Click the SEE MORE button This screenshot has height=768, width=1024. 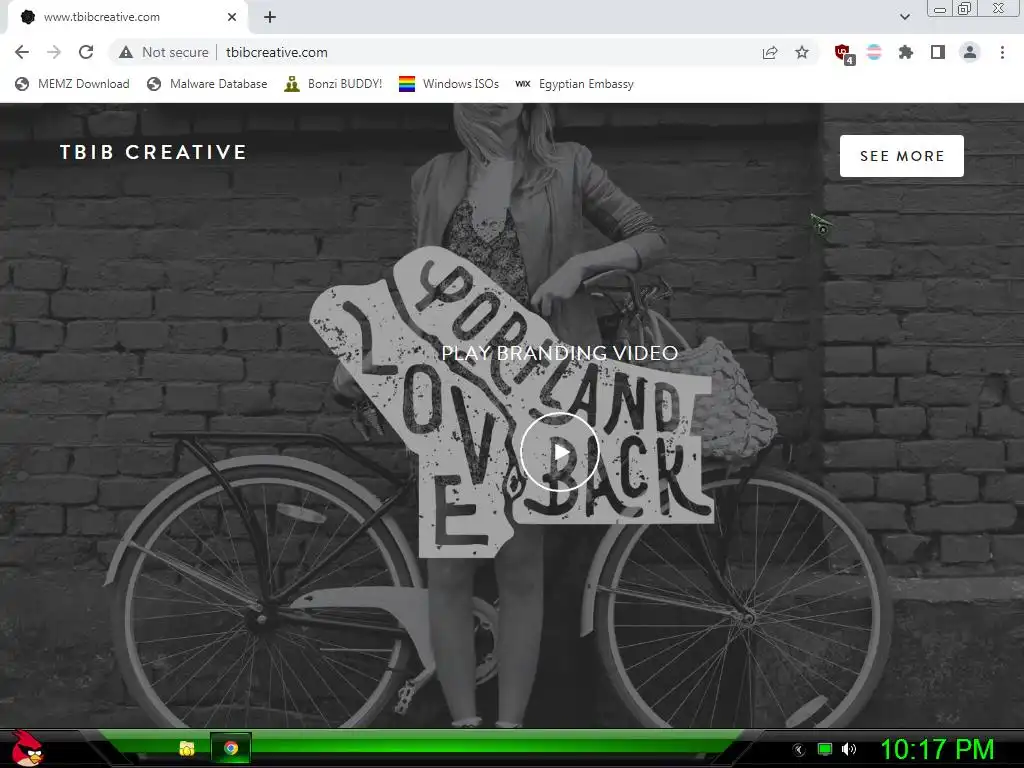(x=901, y=155)
